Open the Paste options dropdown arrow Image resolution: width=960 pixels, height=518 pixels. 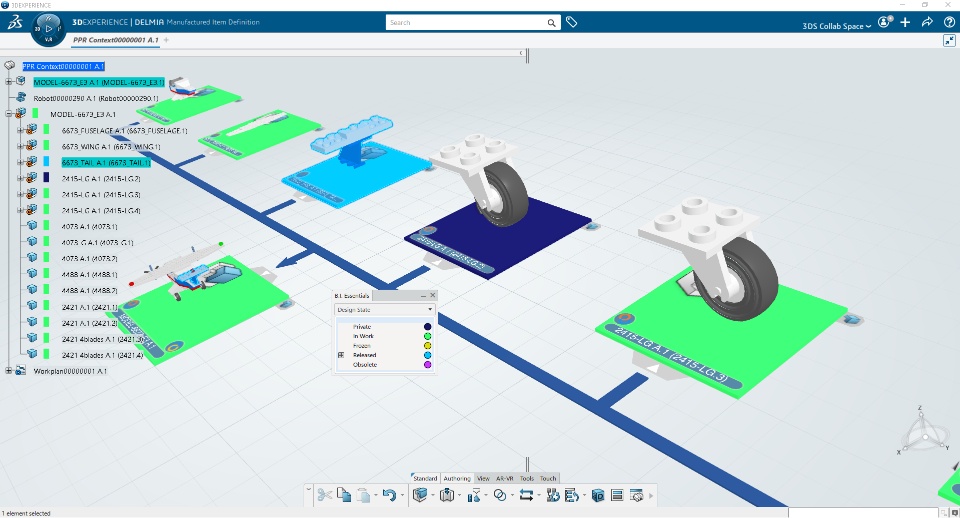click(375, 495)
